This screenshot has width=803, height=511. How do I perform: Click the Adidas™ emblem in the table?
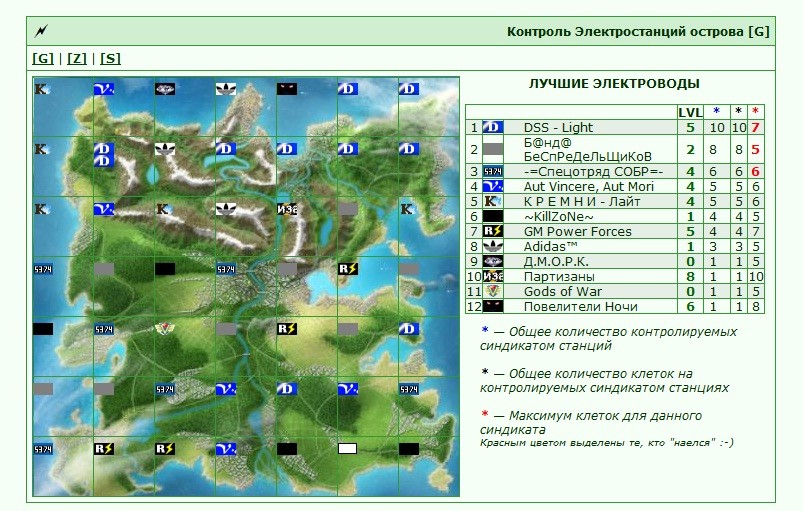click(x=493, y=246)
